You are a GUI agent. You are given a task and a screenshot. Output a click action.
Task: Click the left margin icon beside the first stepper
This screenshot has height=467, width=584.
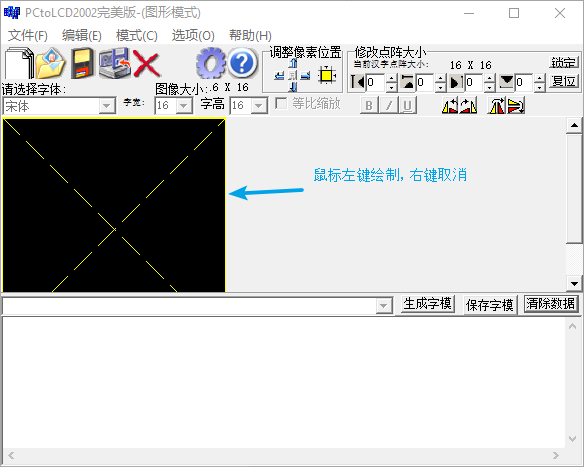(358, 82)
